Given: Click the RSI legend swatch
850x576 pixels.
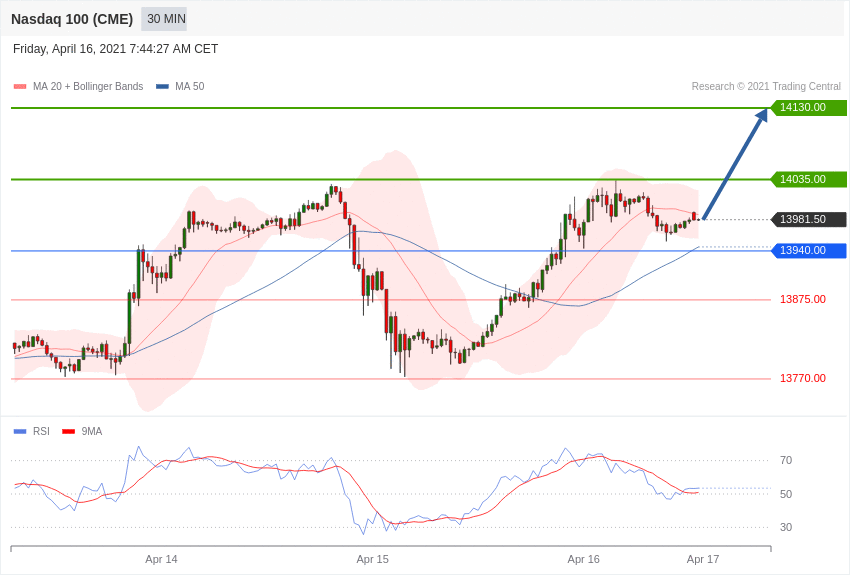Looking at the screenshot, I should point(20,432).
